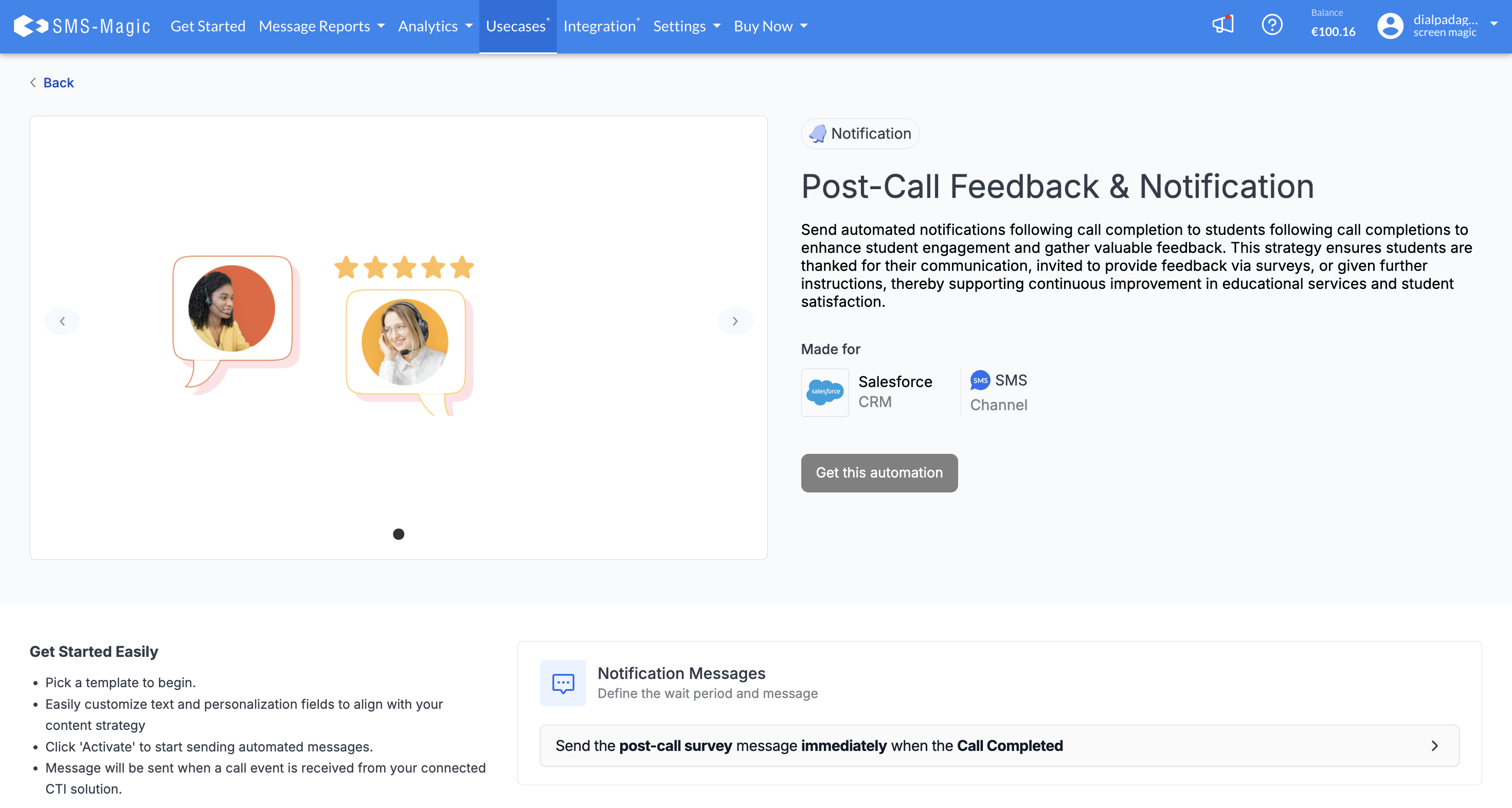
Task: Click the SMS-Magic logo
Action: (x=82, y=26)
